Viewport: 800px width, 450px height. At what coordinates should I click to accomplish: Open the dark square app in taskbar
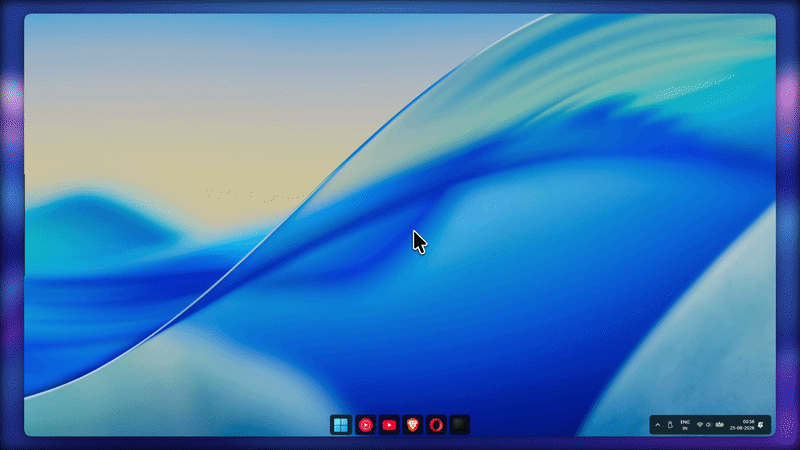tap(460, 424)
